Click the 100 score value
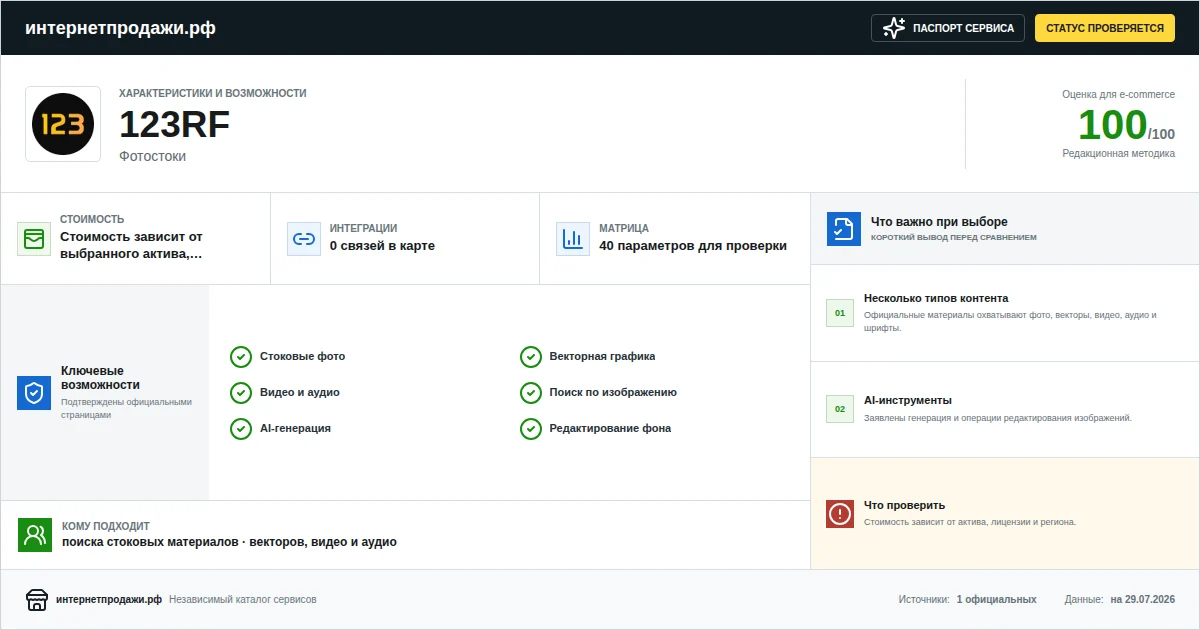Viewport: 1200px width, 630px height. [x=1112, y=125]
